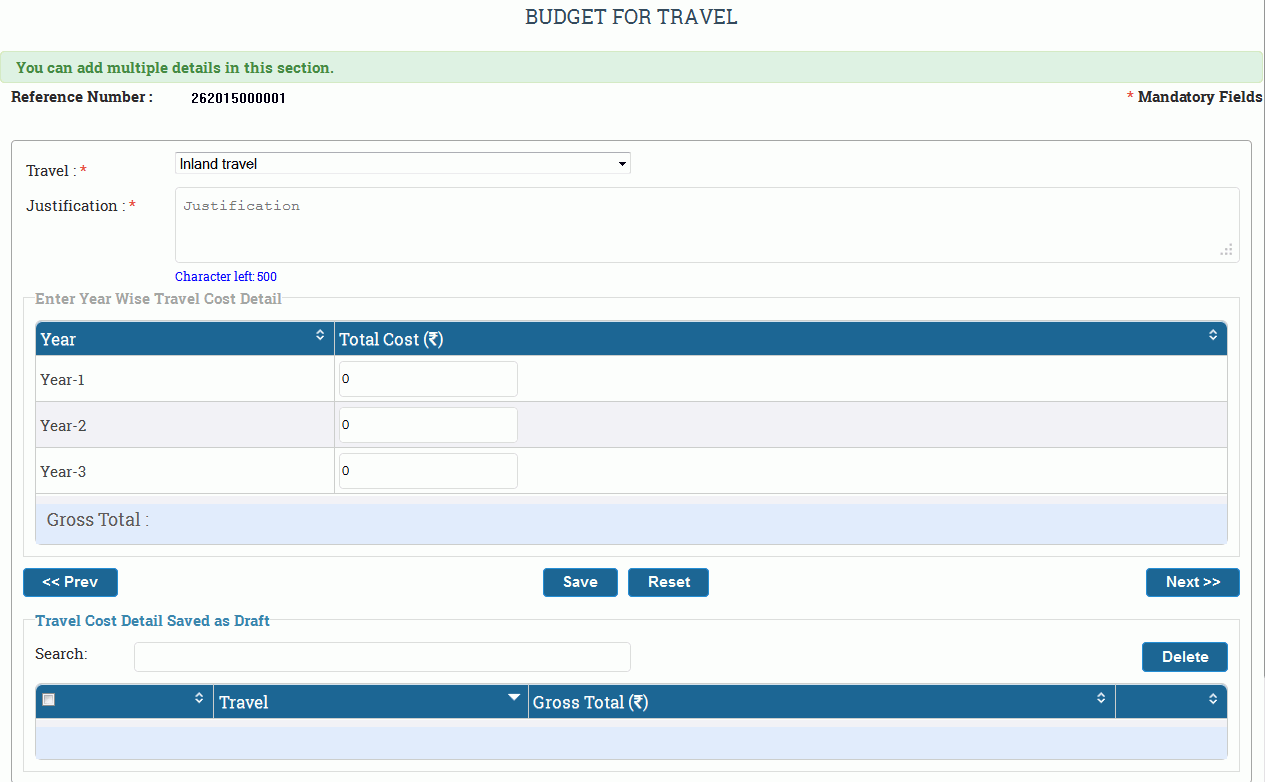Screen dimensions: 1265x782
Task: Proceed with the Next button
Action: 1192,582
